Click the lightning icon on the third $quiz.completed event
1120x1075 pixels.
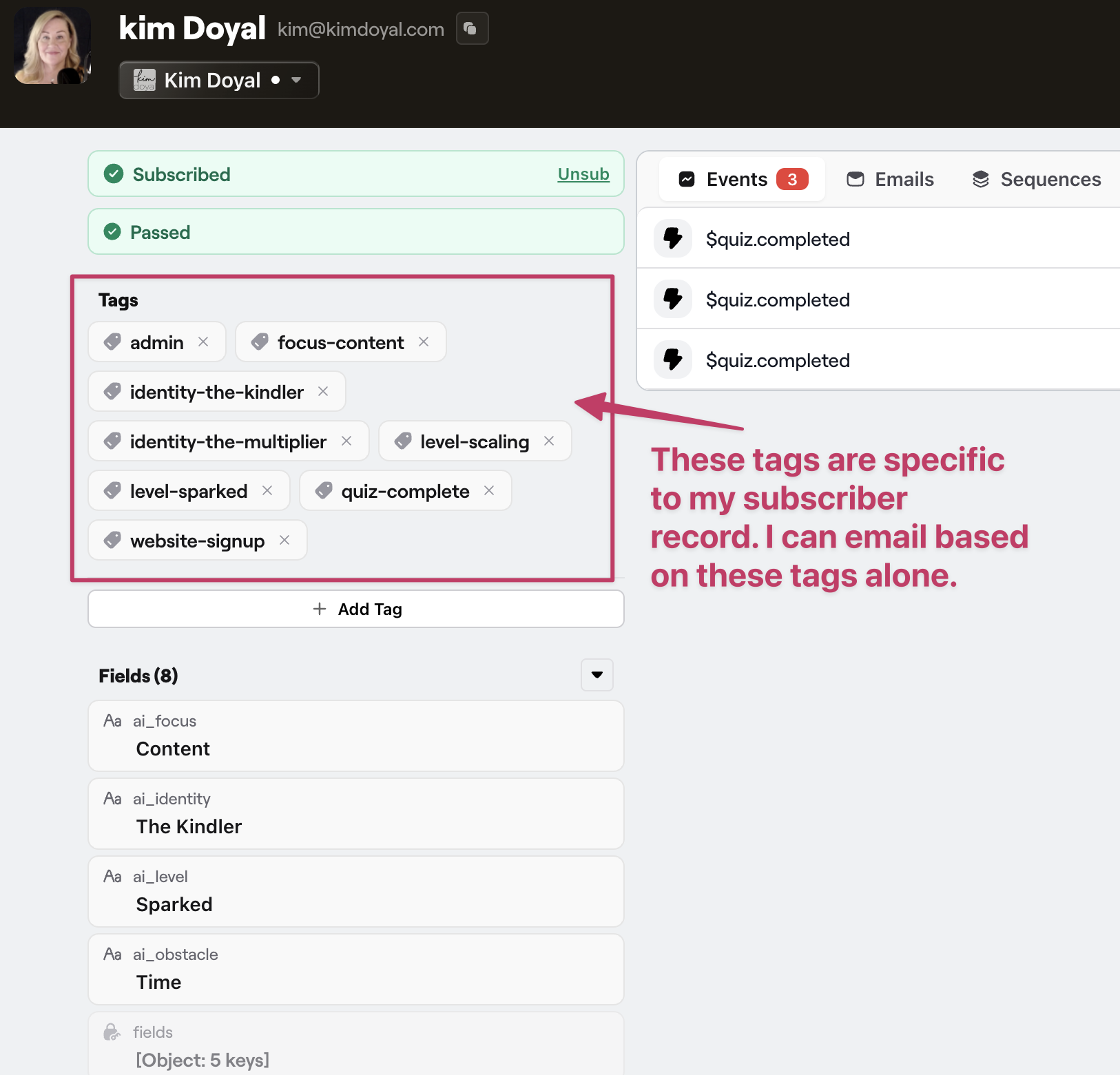[672, 359]
